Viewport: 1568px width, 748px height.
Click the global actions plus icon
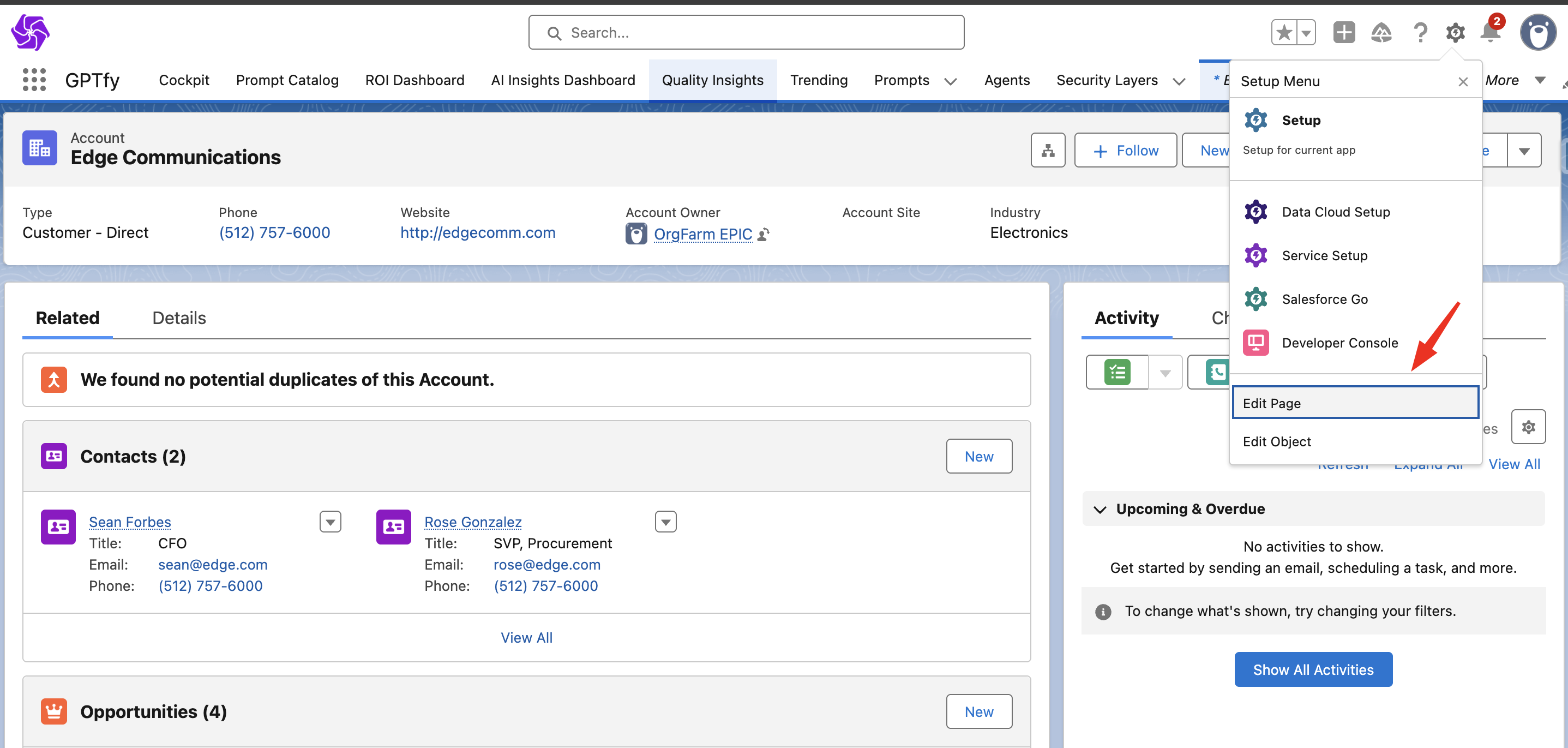pos(1343,32)
